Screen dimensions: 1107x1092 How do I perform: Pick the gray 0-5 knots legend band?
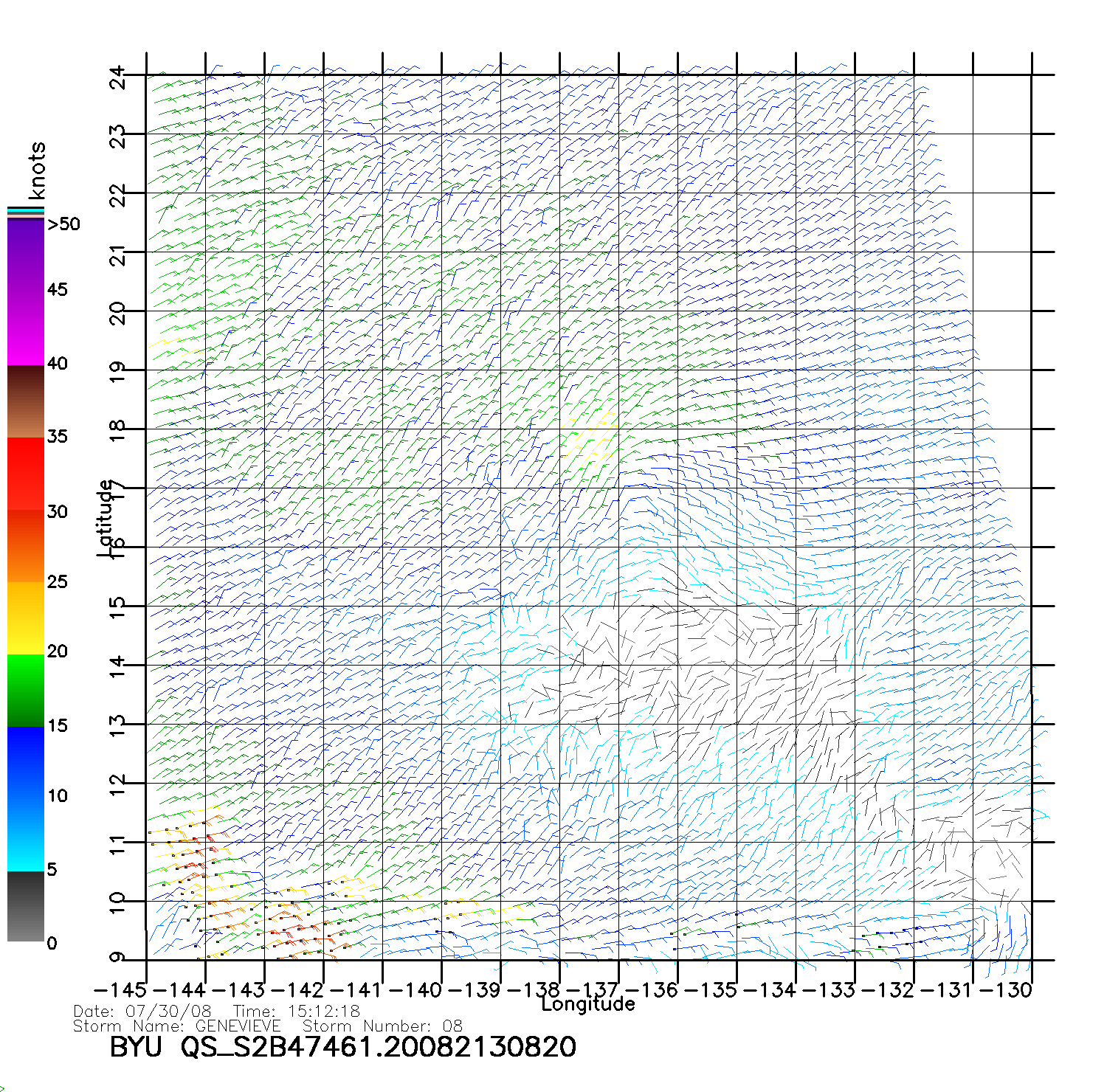(x=26, y=906)
